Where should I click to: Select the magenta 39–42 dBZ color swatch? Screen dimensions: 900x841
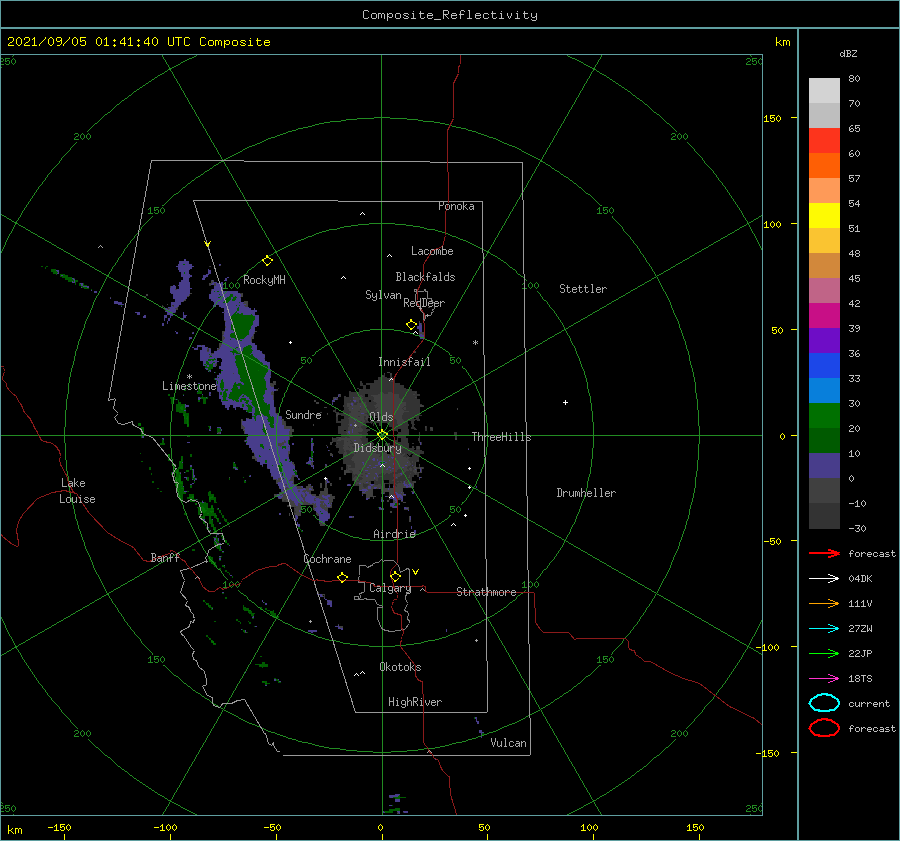[x=824, y=316]
